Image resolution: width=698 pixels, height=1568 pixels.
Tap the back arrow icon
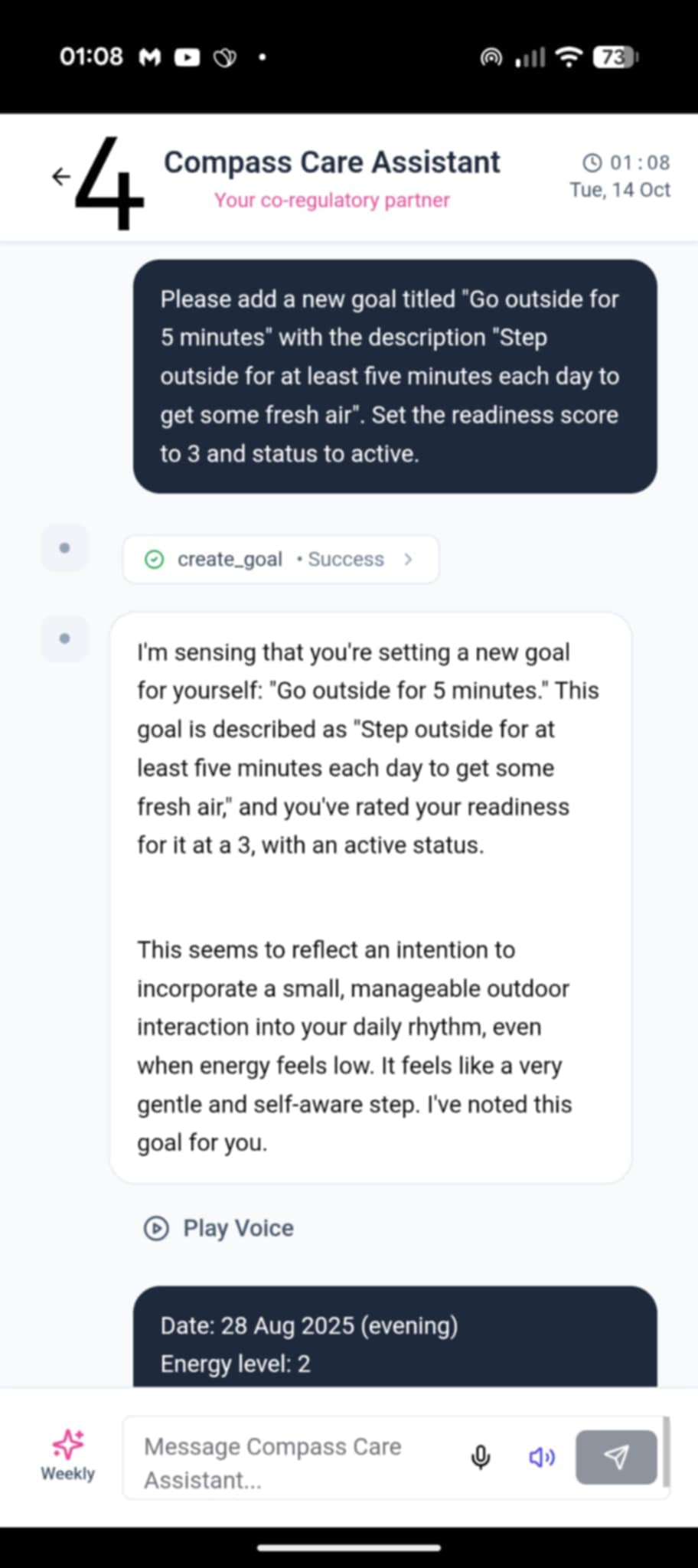click(x=61, y=177)
